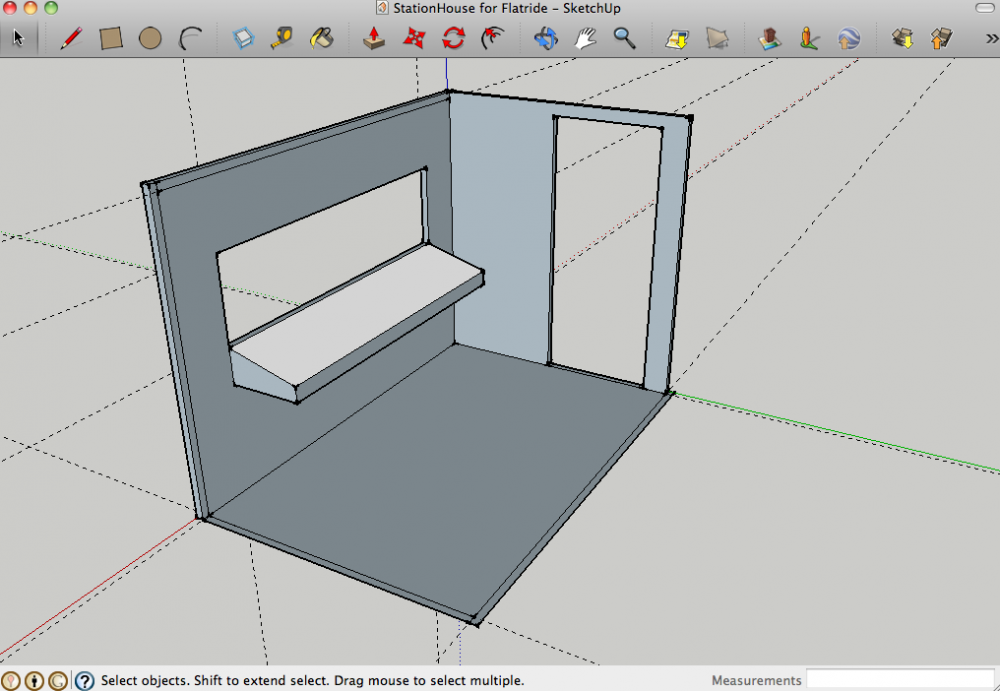Click into the Measurements input box
Image resolution: width=1000 pixels, height=691 pixels.
[900, 680]
